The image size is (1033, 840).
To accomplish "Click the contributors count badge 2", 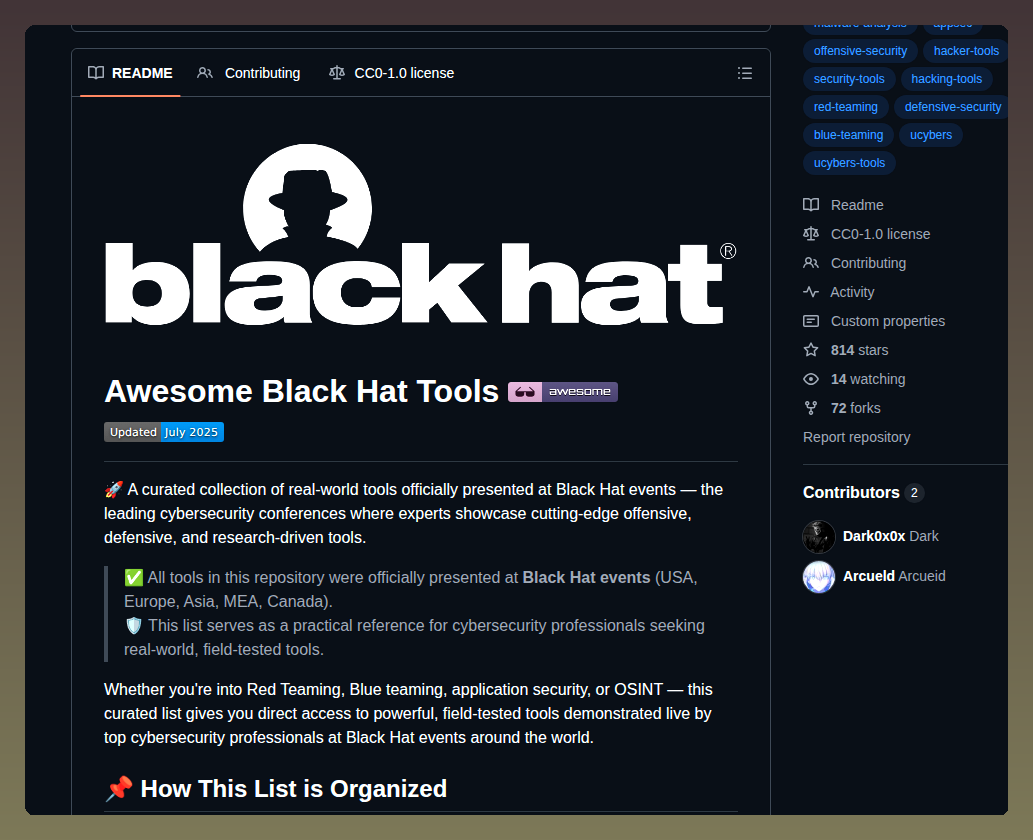I will [x=914, y=493].
